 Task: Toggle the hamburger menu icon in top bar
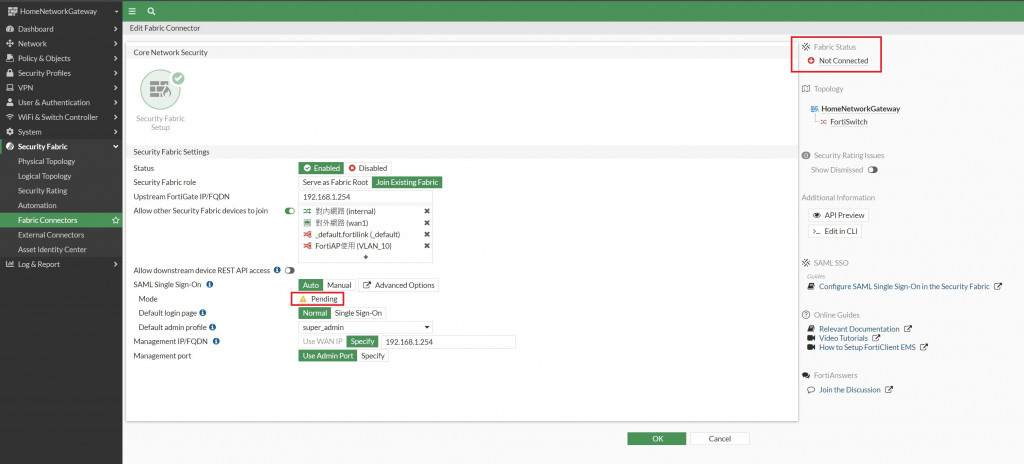[133, 11]
